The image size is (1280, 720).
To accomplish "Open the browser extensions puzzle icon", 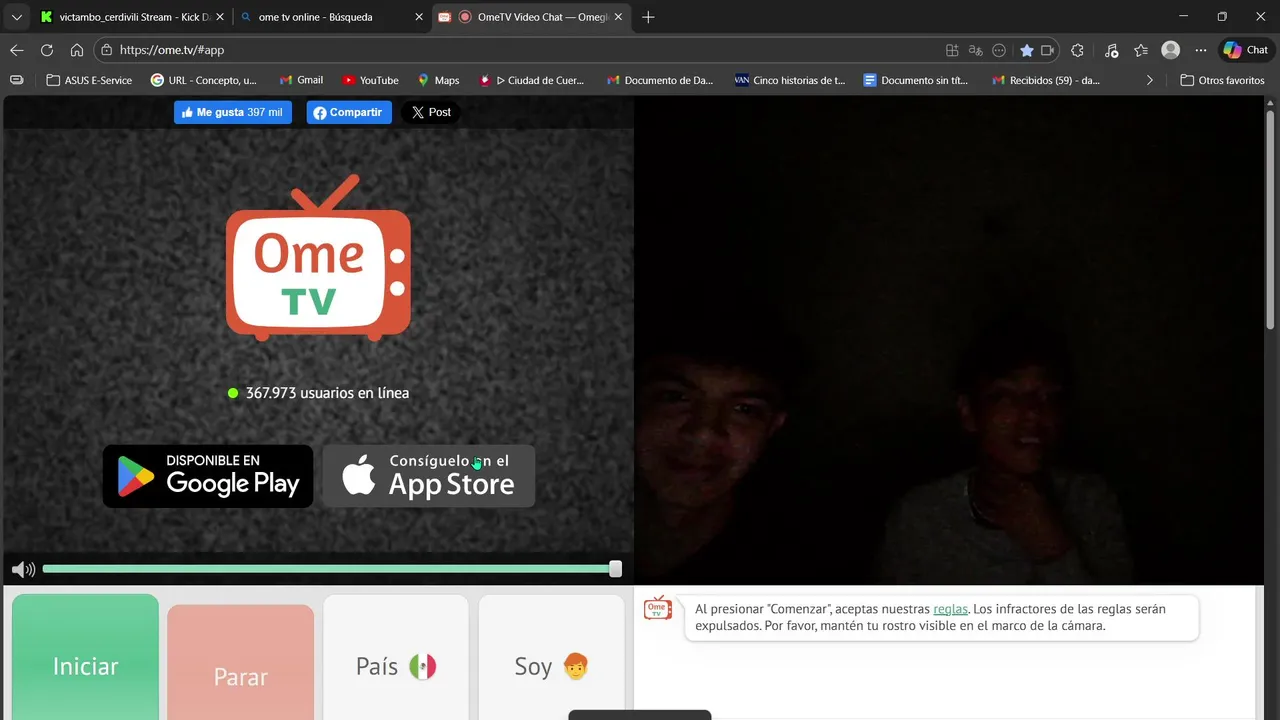I will pyautogui.click(x=1077, y=50).
